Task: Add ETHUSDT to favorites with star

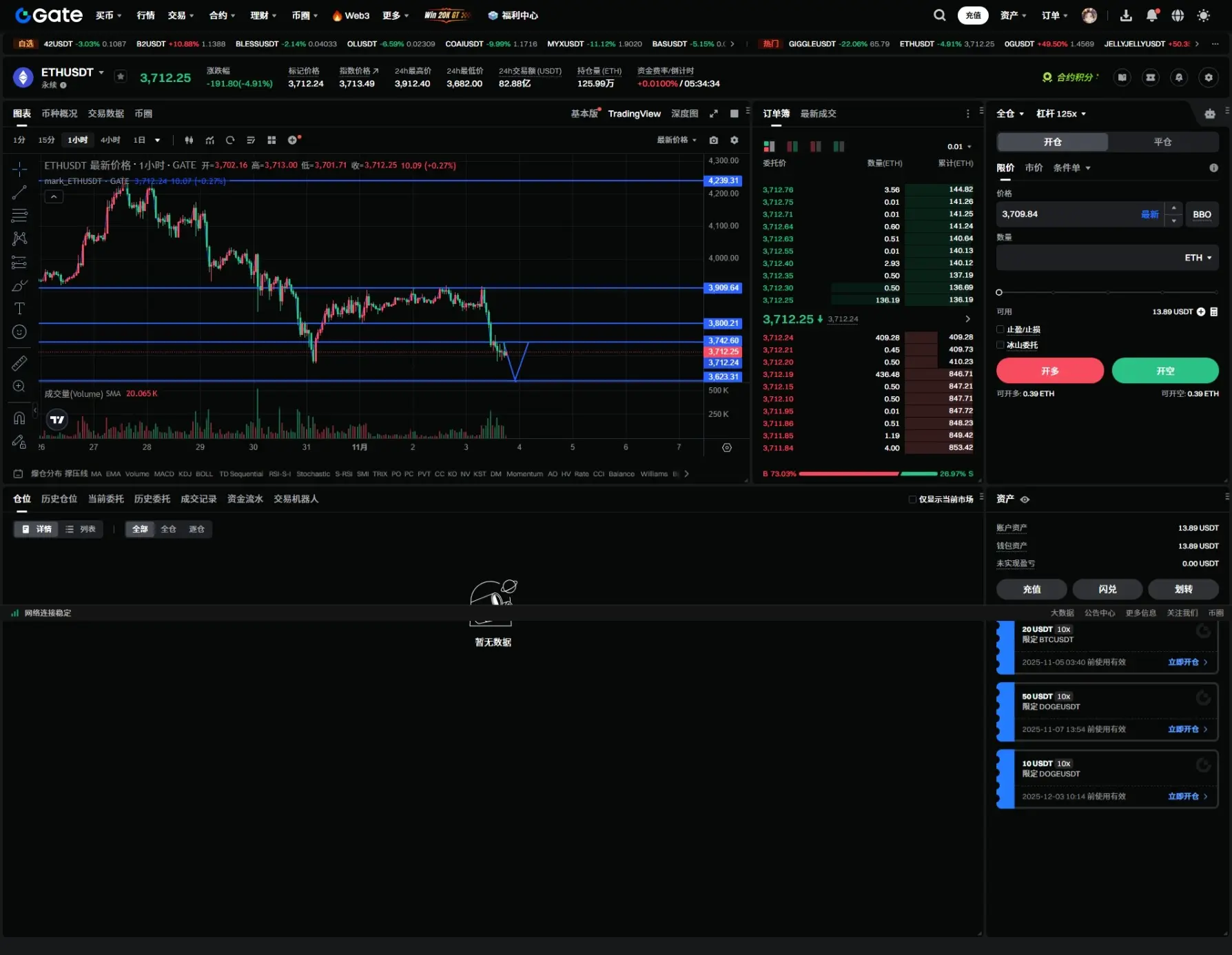Action: (x=121, y=76)
